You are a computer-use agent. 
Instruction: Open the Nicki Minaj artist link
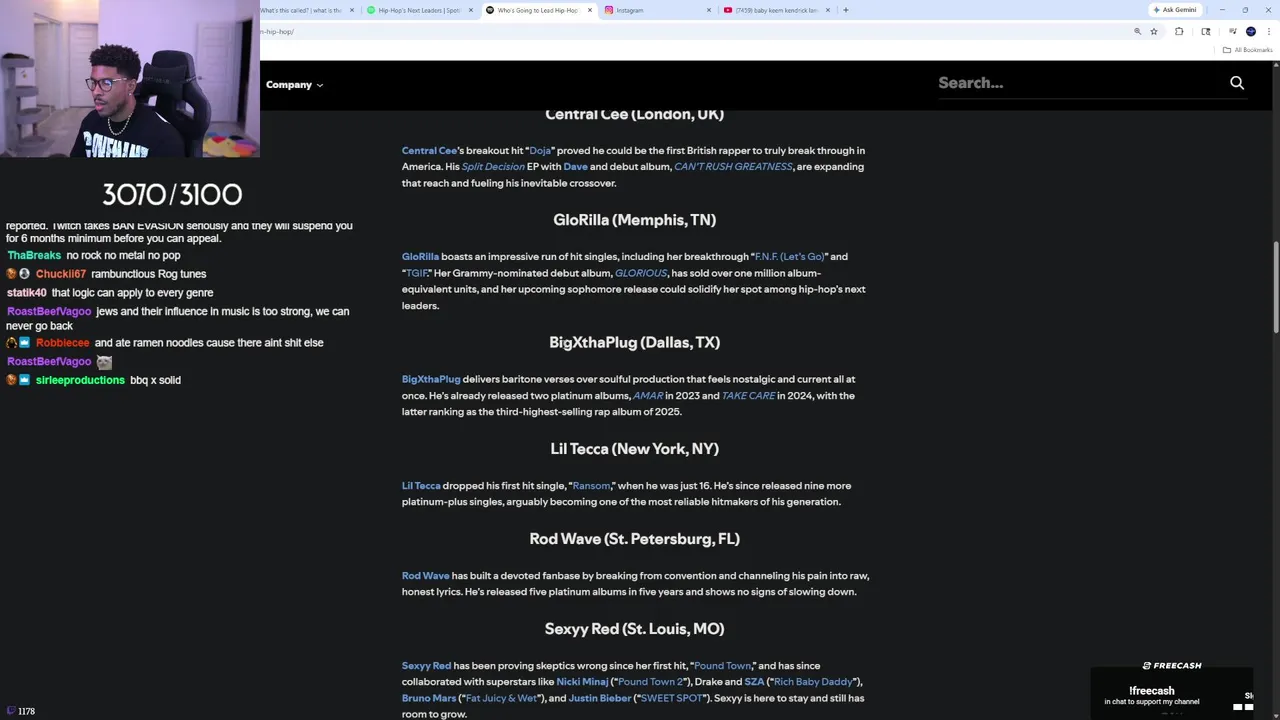tap(582, 682)
